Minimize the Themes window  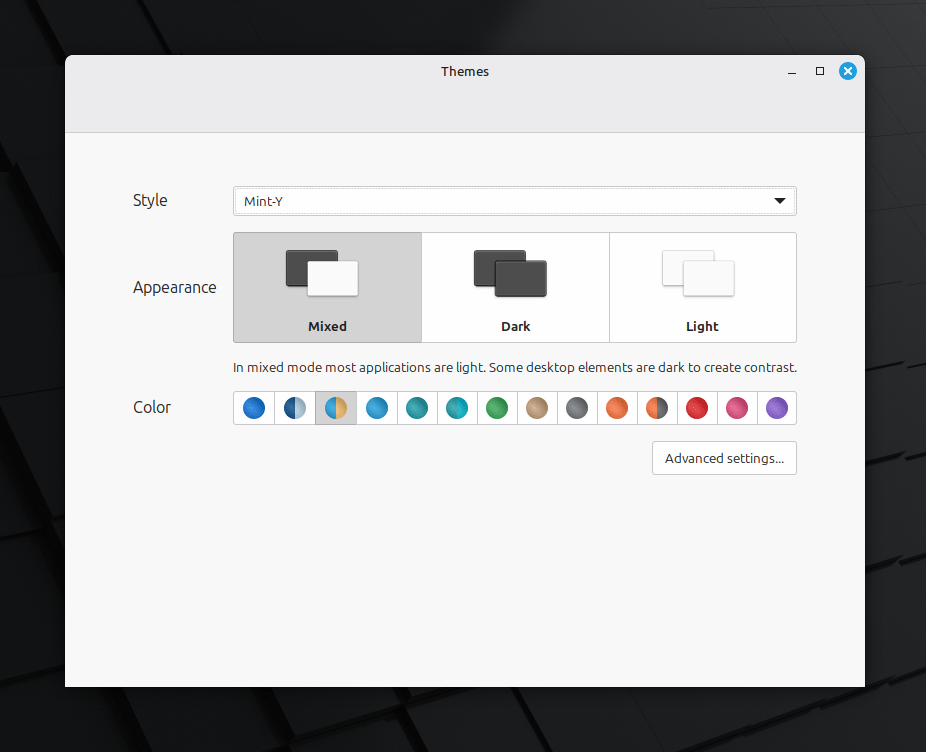click(792, 71)
